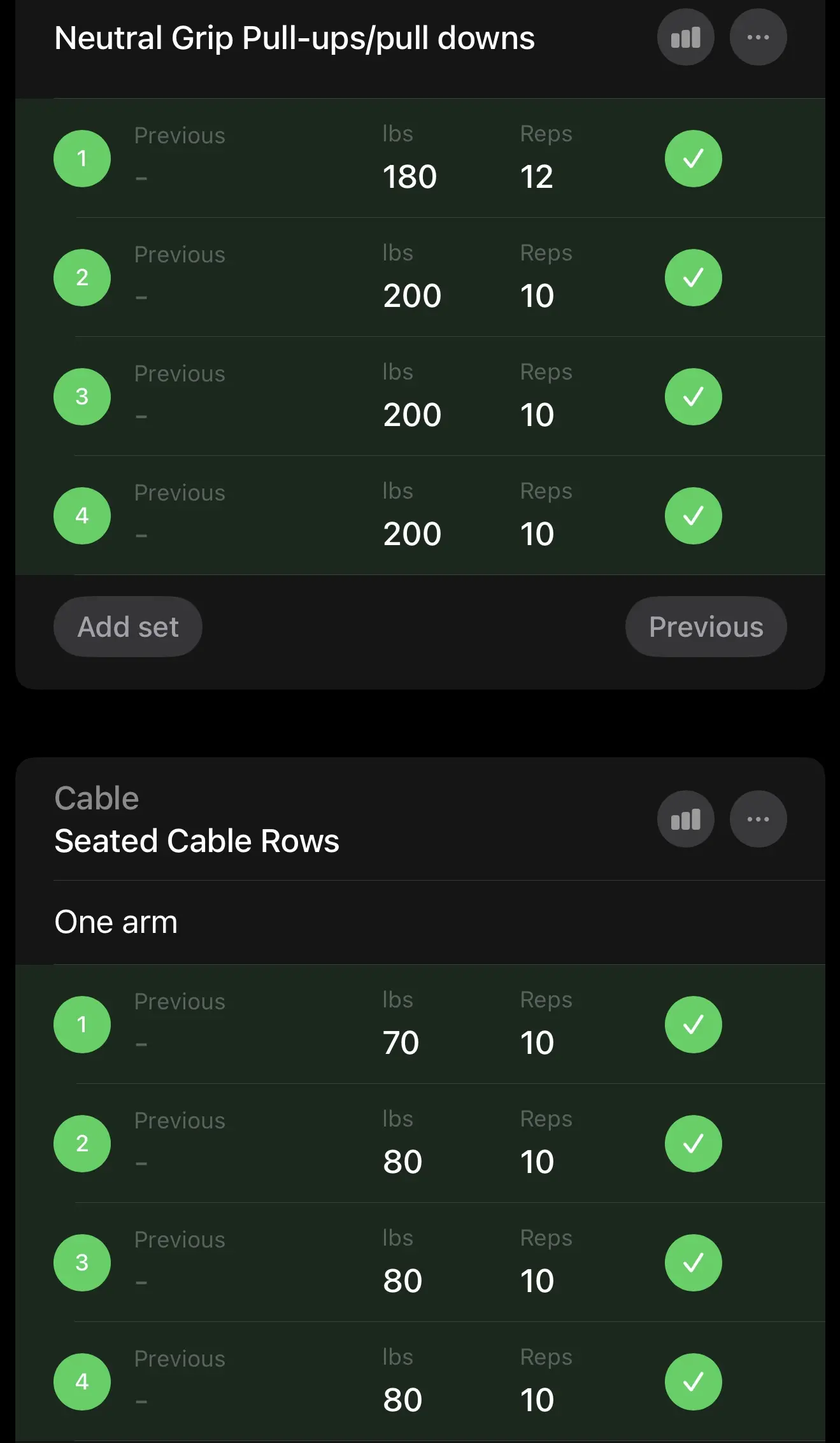Uncheck set 4 of Neutral Grip Pull-ups

point(693,516)
